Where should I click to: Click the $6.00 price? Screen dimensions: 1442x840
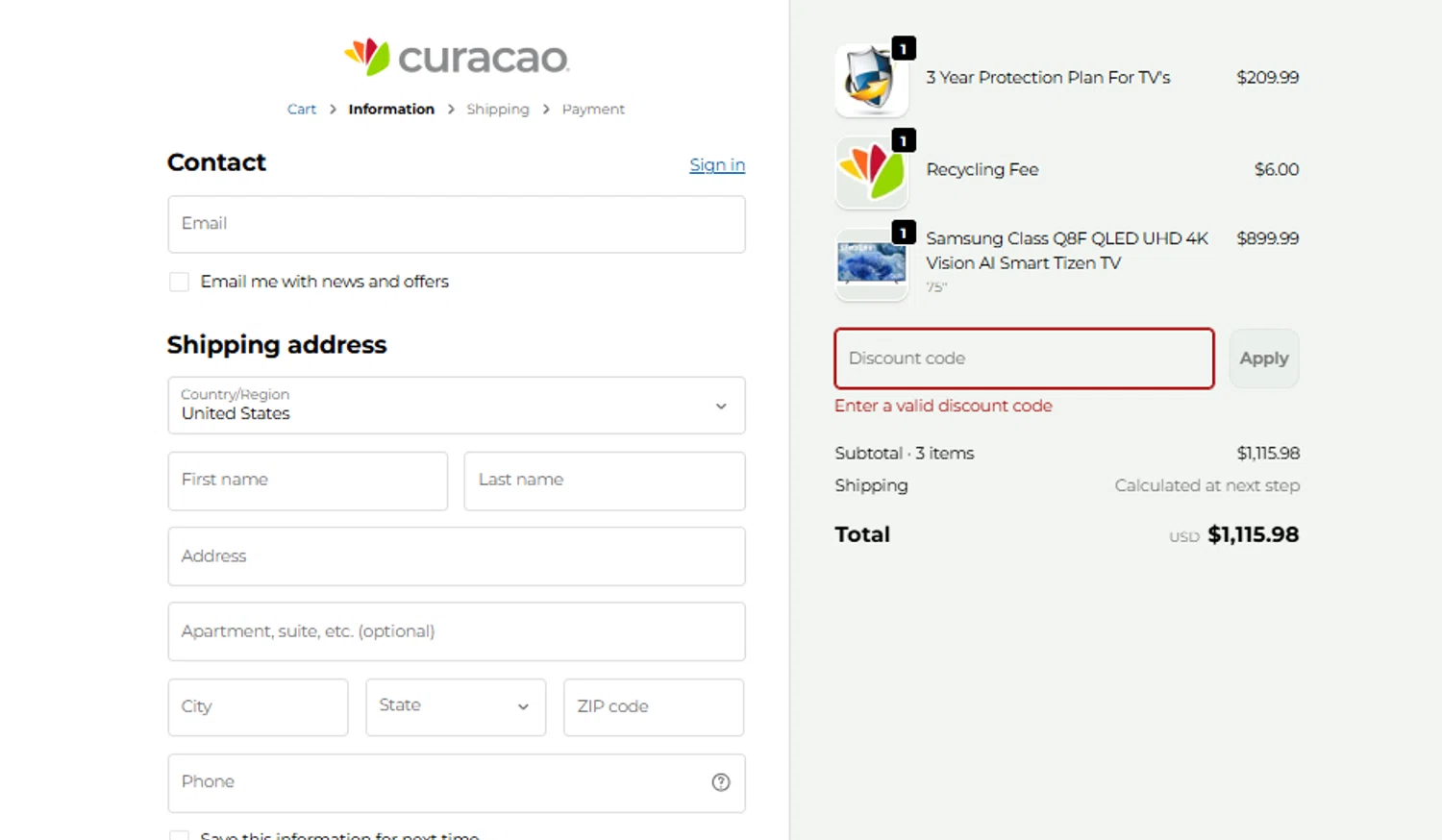[x=1277, y=170]
